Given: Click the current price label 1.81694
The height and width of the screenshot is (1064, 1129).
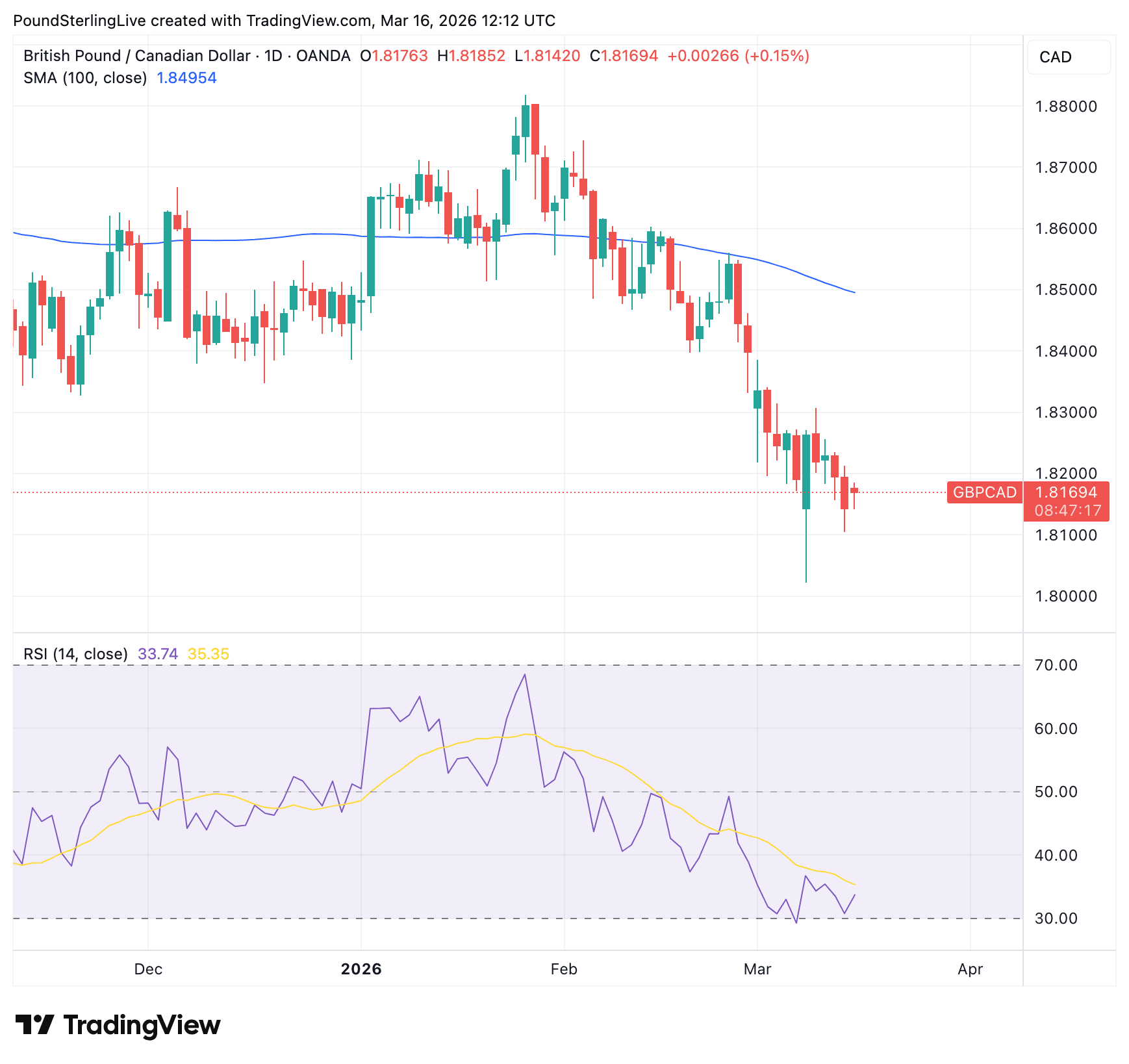Looking at the screenshot, I should click(1066, 492).
